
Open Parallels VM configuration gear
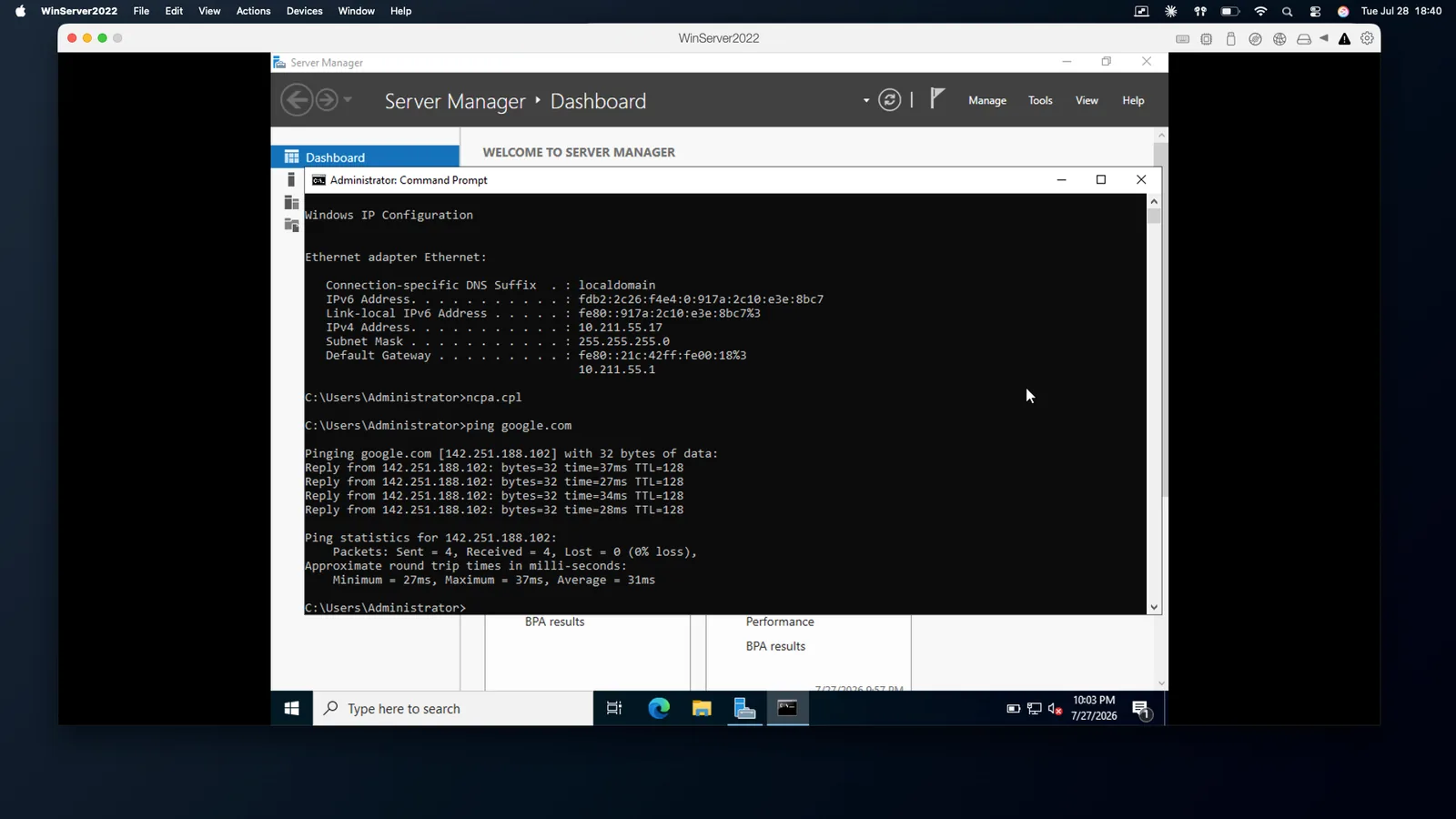[x=1367, y=38]
